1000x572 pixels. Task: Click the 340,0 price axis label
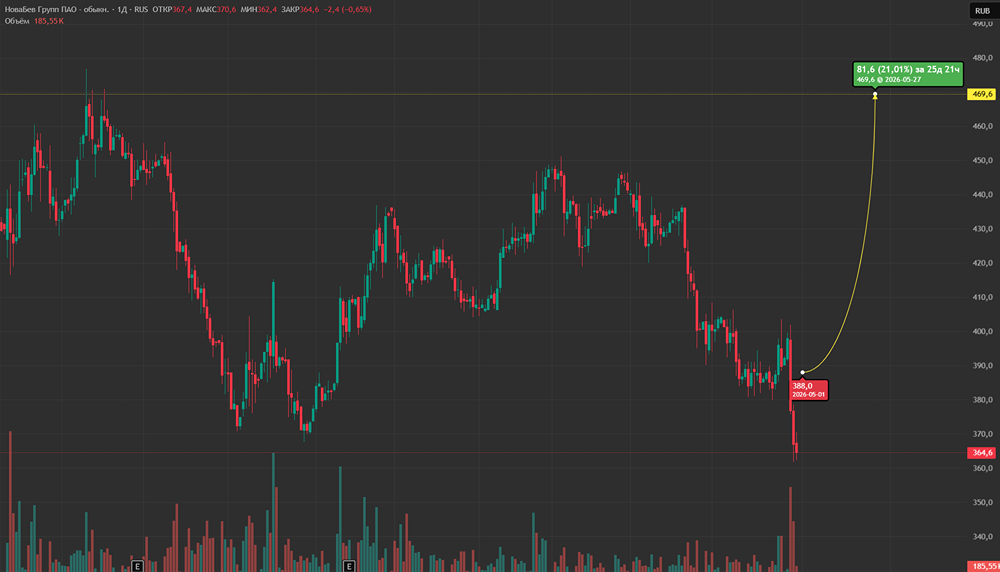tap(982, 537)
